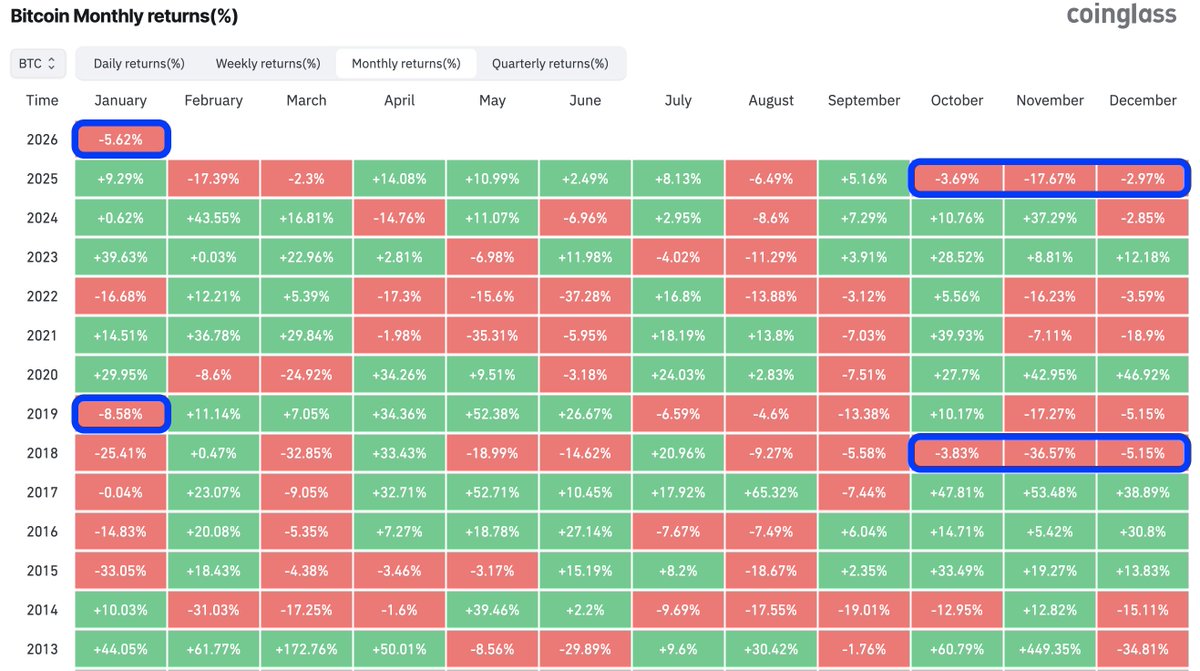The height and width of the screenshot is (671, 1200).
Task: Select the Monthly returns(%) tab
Action: click(406, 63)
